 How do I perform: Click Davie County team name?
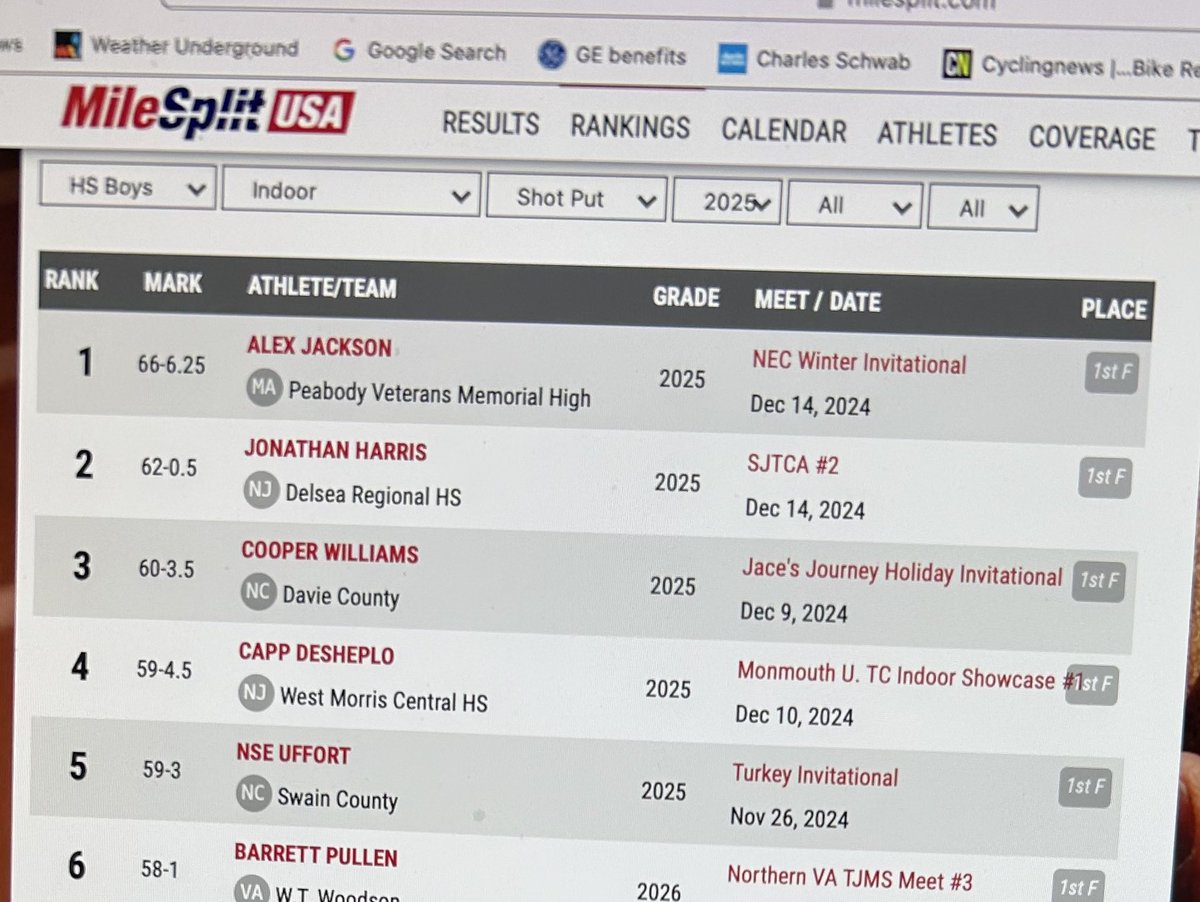coord(340,597)
